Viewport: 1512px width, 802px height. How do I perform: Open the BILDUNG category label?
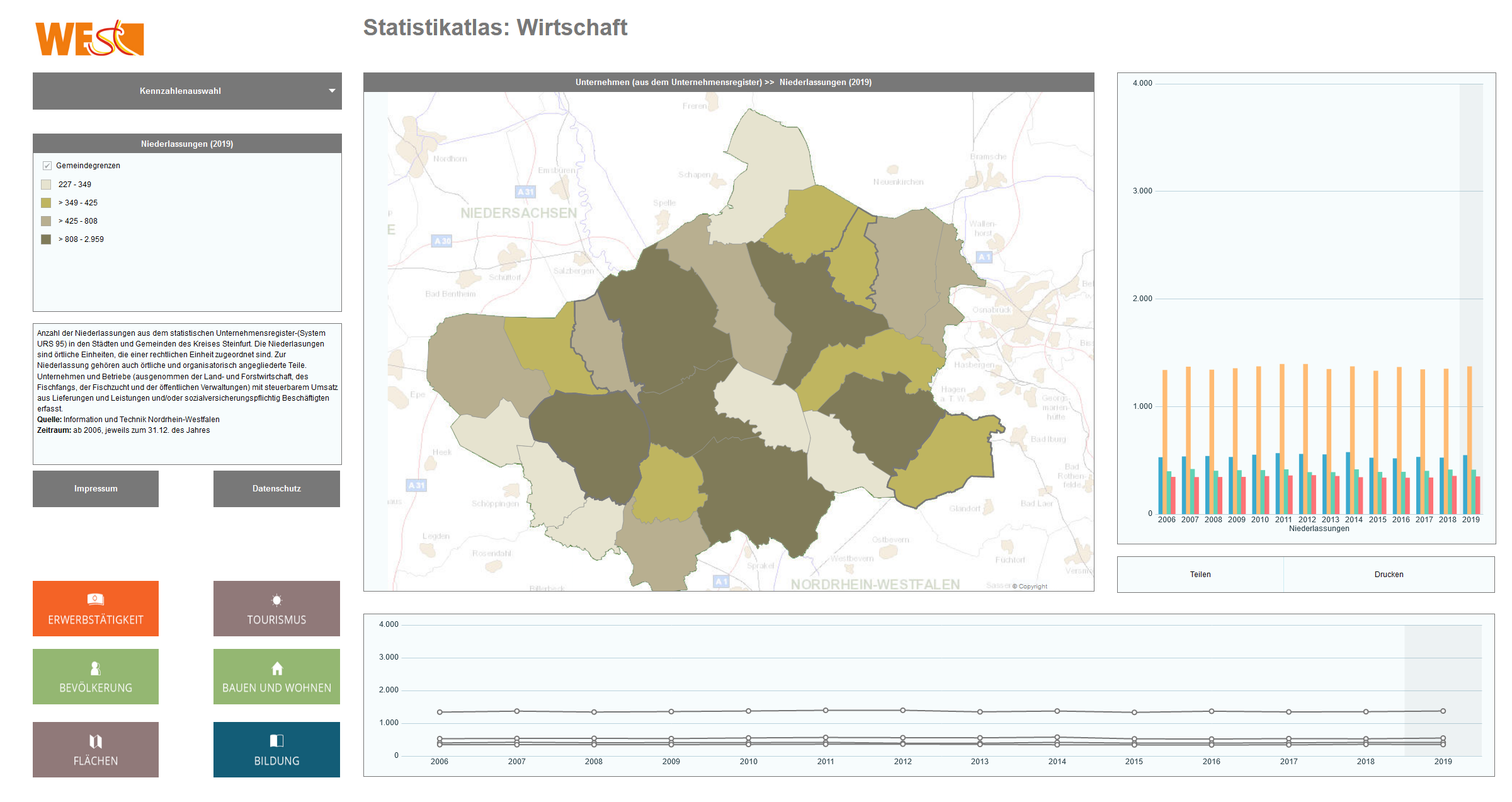click(276, 761)
